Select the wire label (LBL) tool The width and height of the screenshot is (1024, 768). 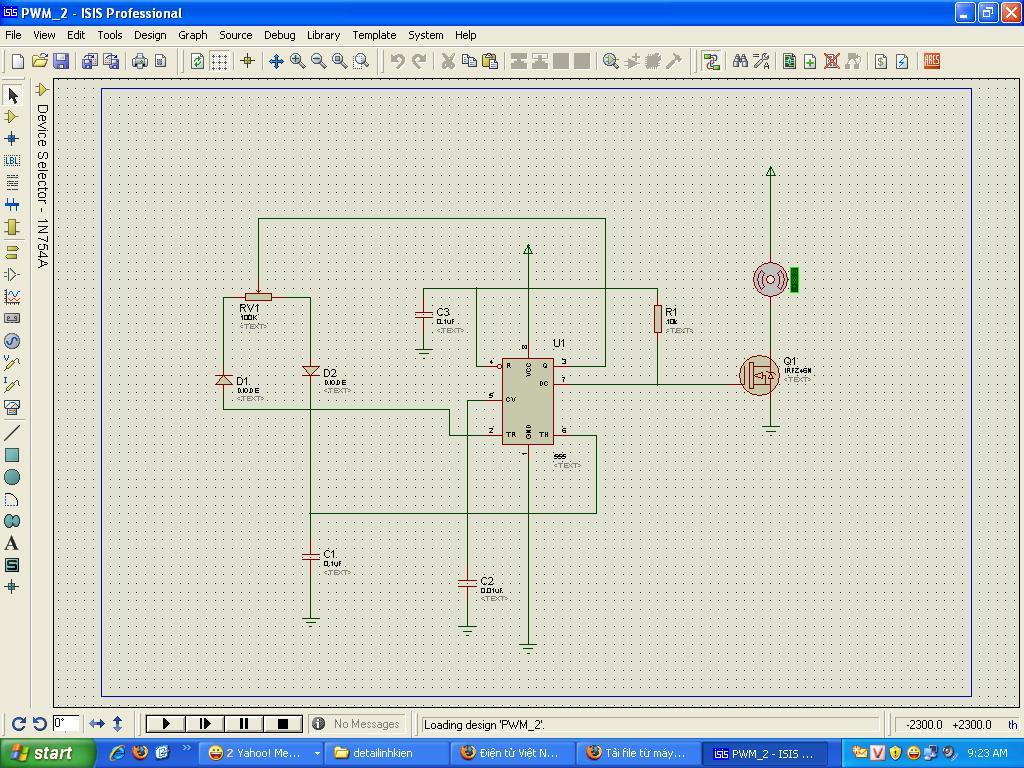click(12, 160)
